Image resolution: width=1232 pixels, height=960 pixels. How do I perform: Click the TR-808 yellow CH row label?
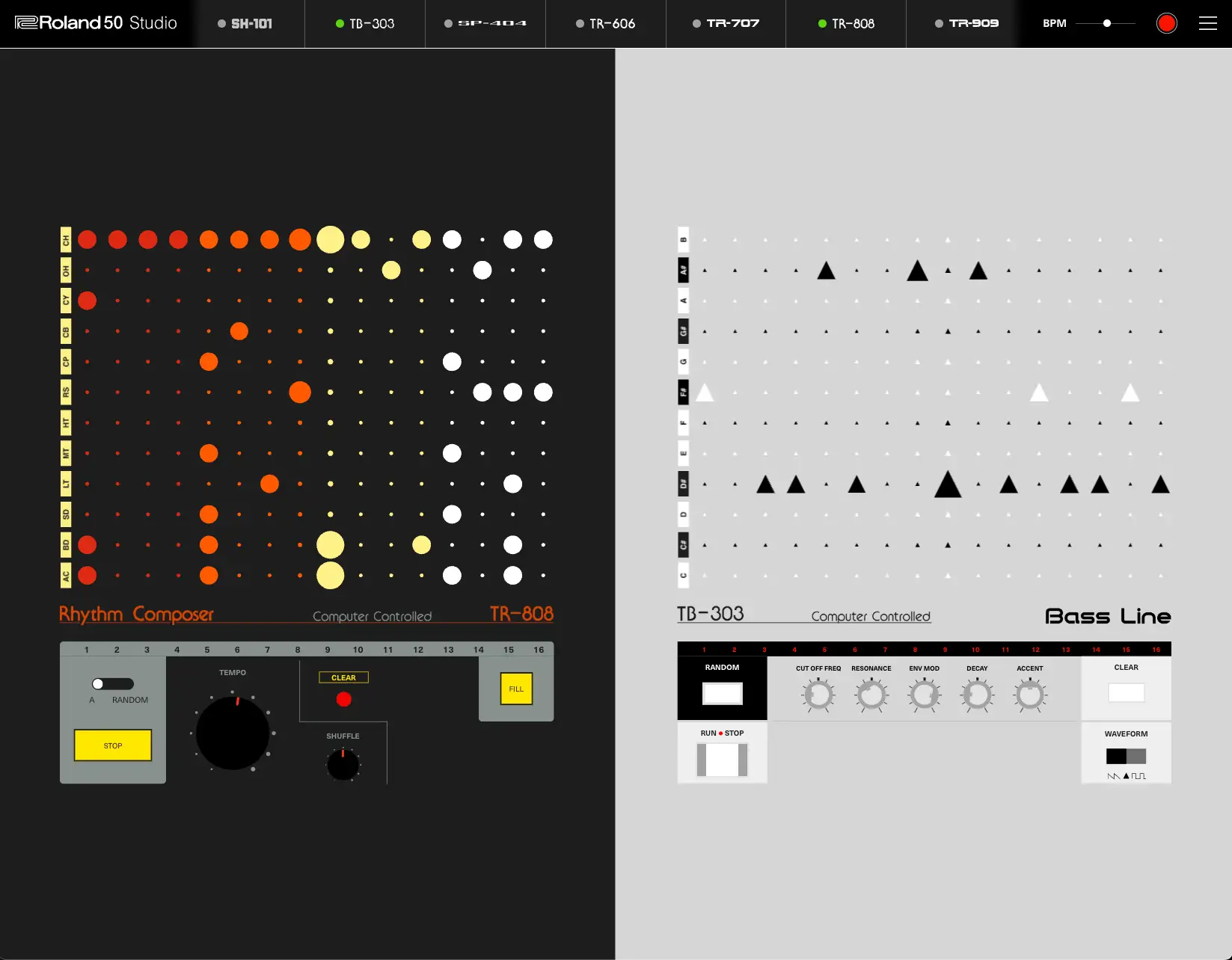pyautogui.click(x=66, y=240)
